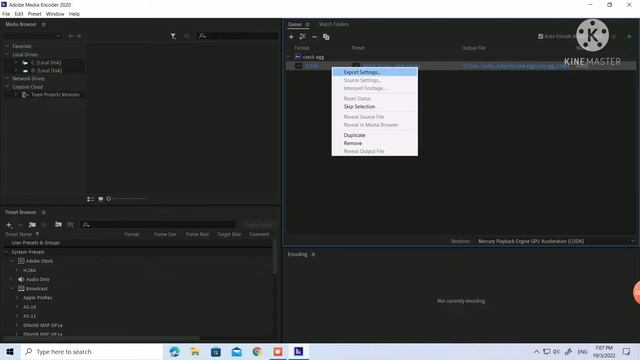
Task: Click the Remove minus icon in Queue toolbar
Action: [x=314, y=37]
